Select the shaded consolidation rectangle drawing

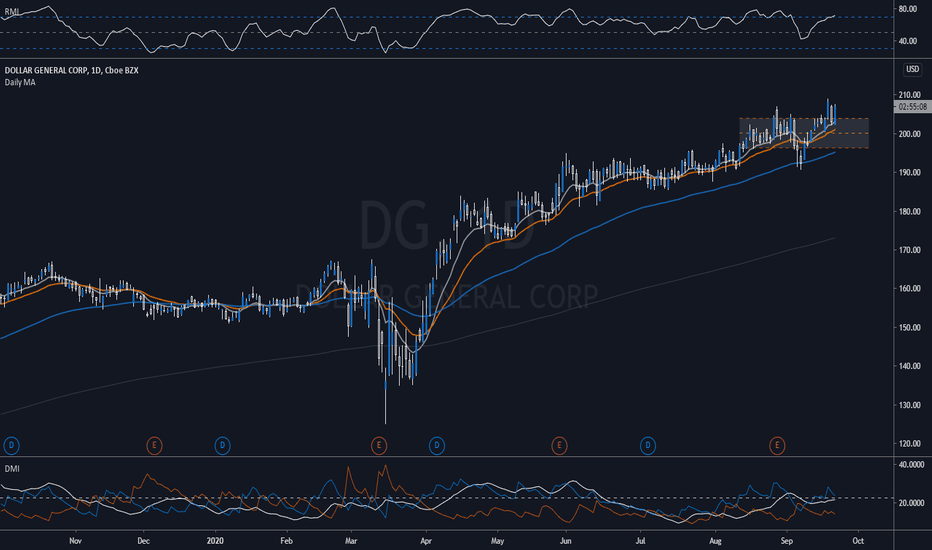point(804,133)
